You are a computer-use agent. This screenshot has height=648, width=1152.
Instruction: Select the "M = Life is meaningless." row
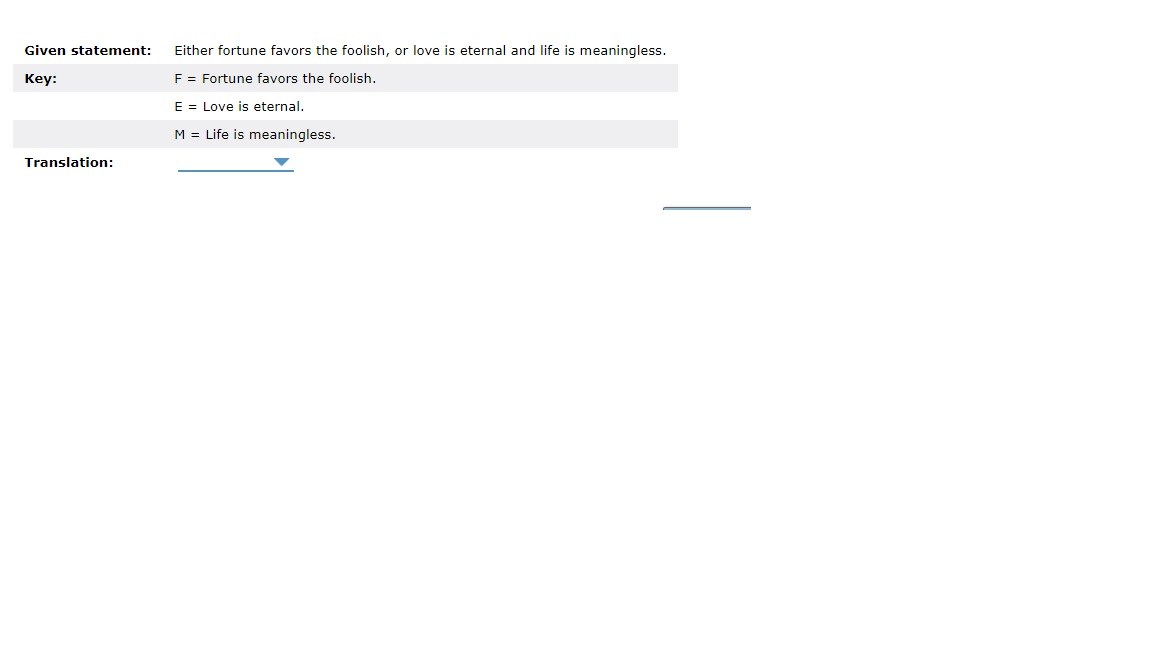(345, 134)
